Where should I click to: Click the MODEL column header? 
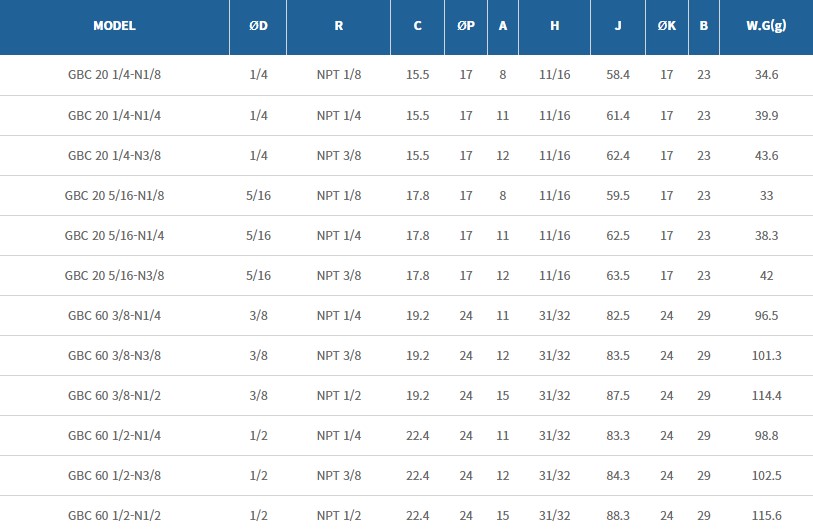(x=114, y=26)
